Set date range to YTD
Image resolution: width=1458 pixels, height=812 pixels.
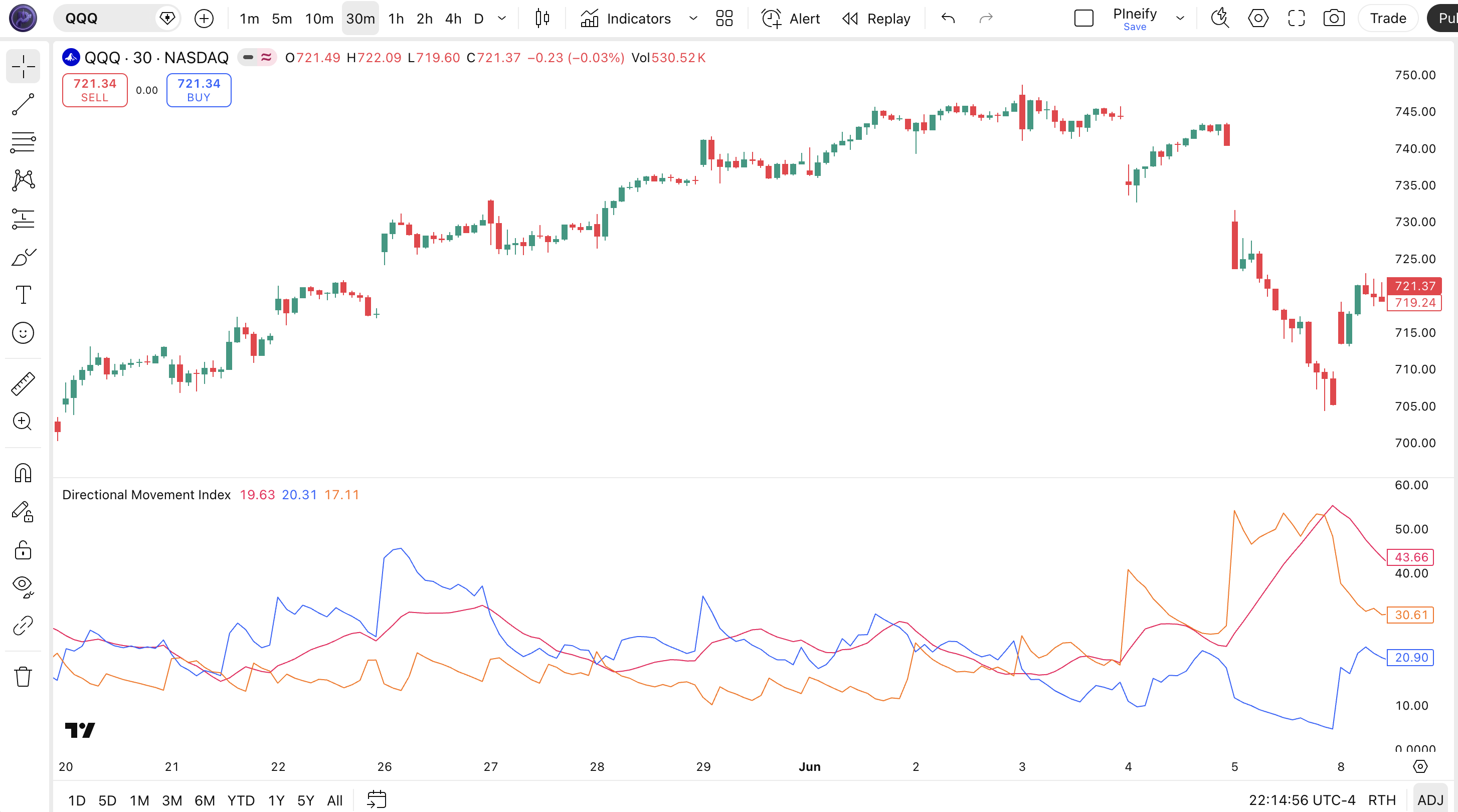tap(241, 800)
